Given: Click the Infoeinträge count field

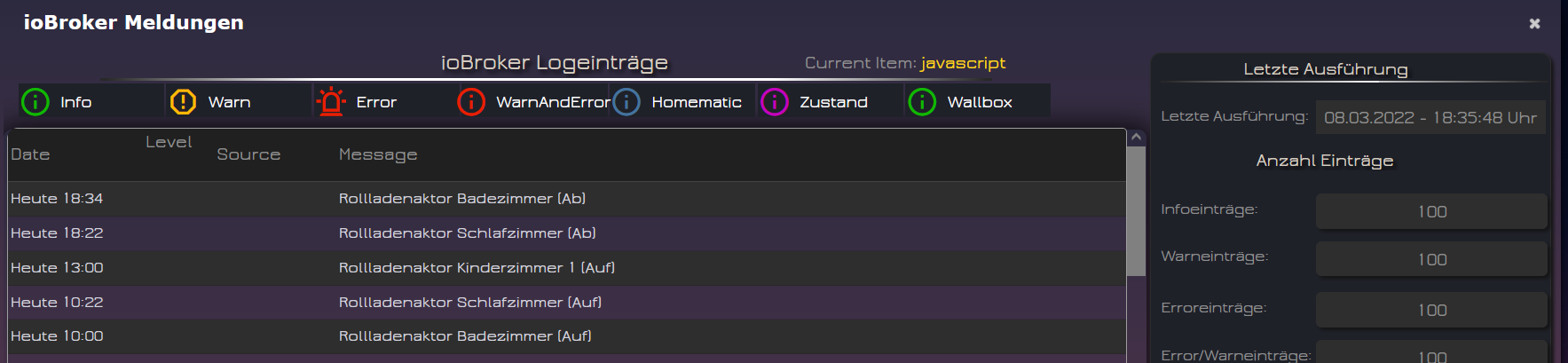Looking at the screenshot, I should [1431, 211].
